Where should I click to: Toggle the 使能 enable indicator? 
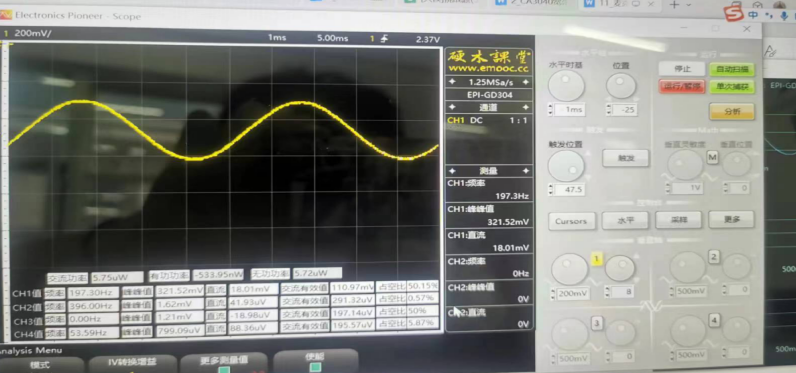click(315, 367)
